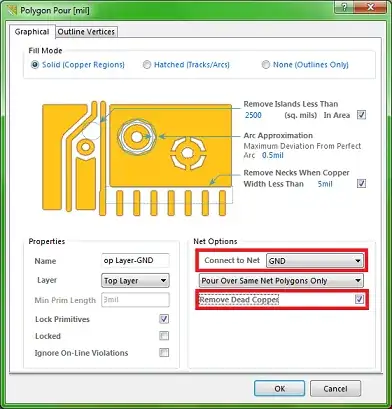392x409 pixels.
Task: Open Connect to Net dropdown showing GND
Action: coord(315,261)
